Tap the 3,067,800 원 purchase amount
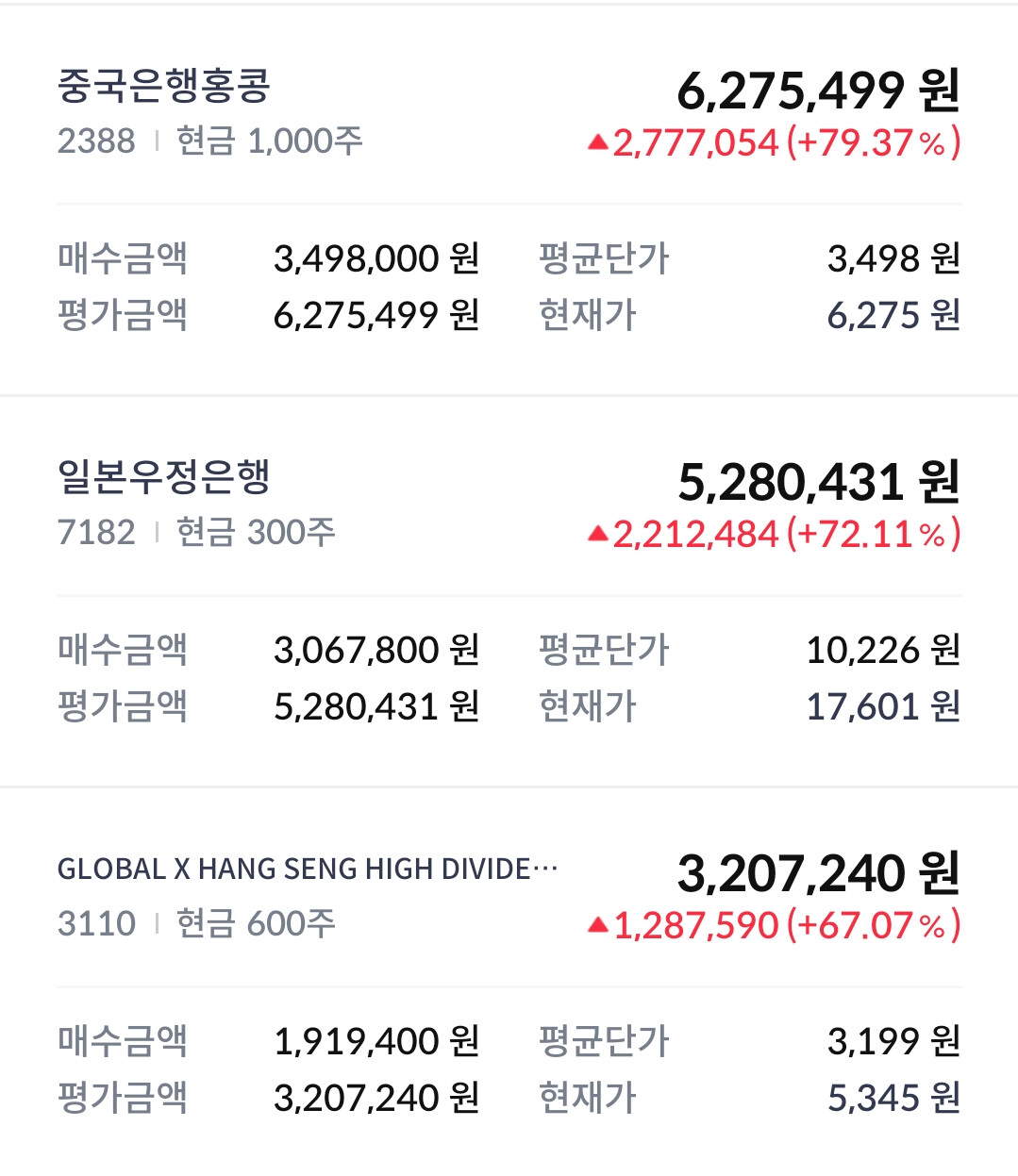 (x=376, y=650)
